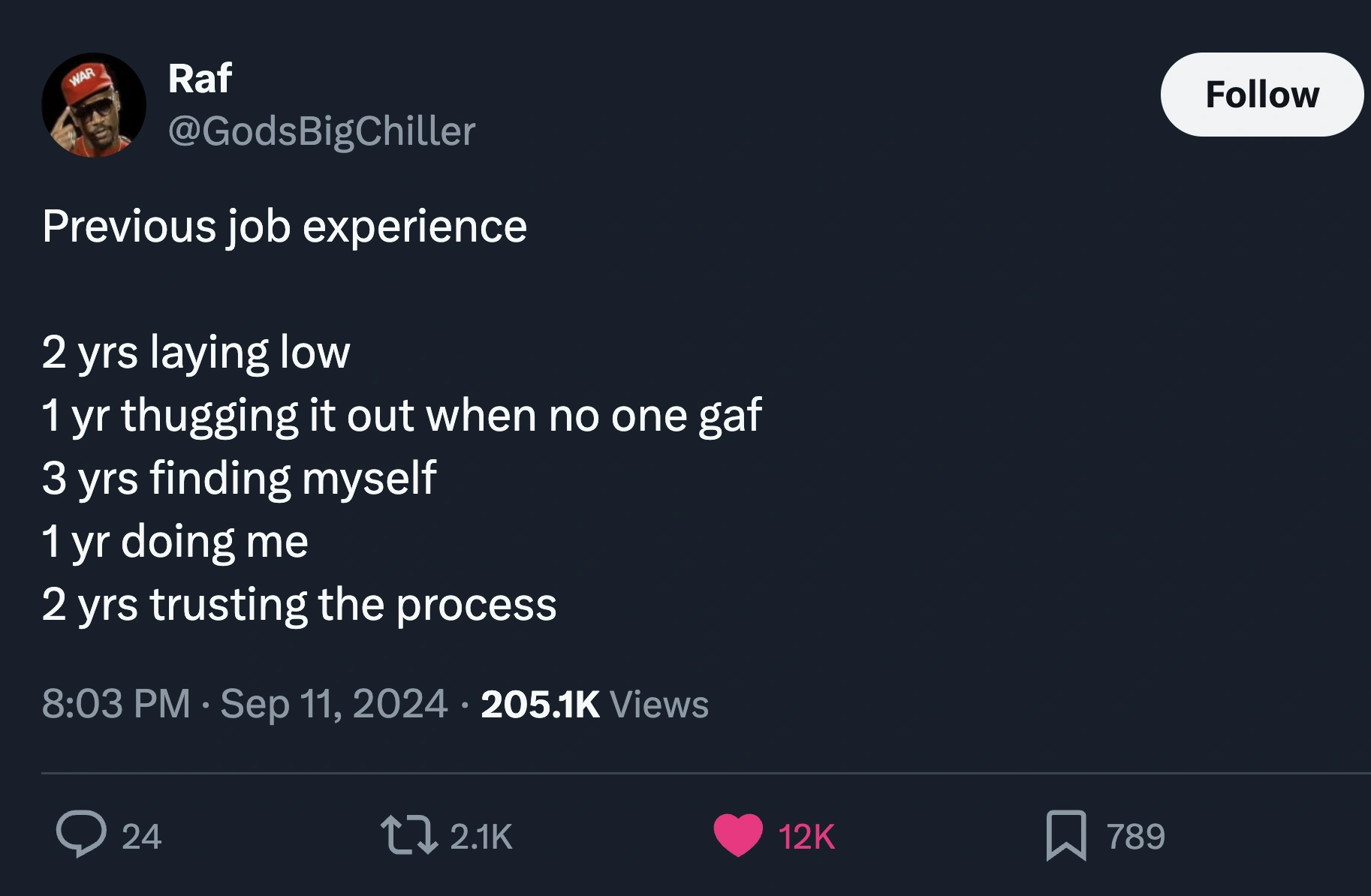
Task: Open Raf's profile picture
Action: tap(92, 104)
